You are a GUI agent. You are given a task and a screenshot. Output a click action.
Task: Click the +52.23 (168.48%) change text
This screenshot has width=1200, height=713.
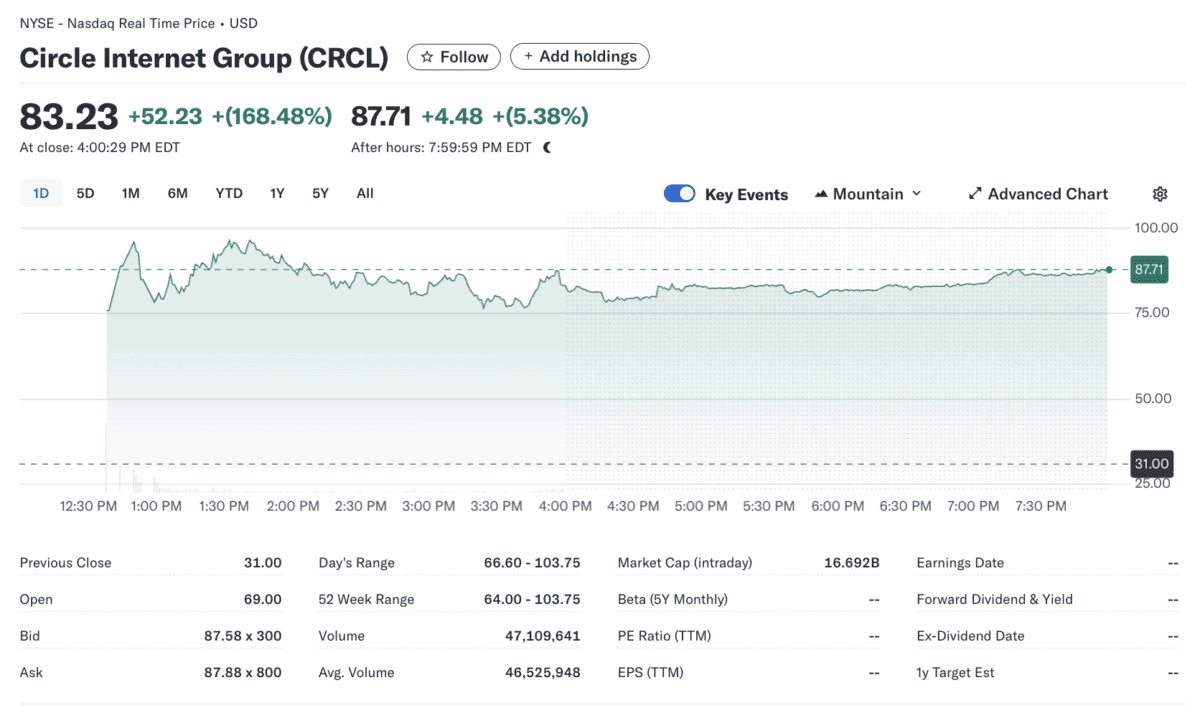(230, 117)
